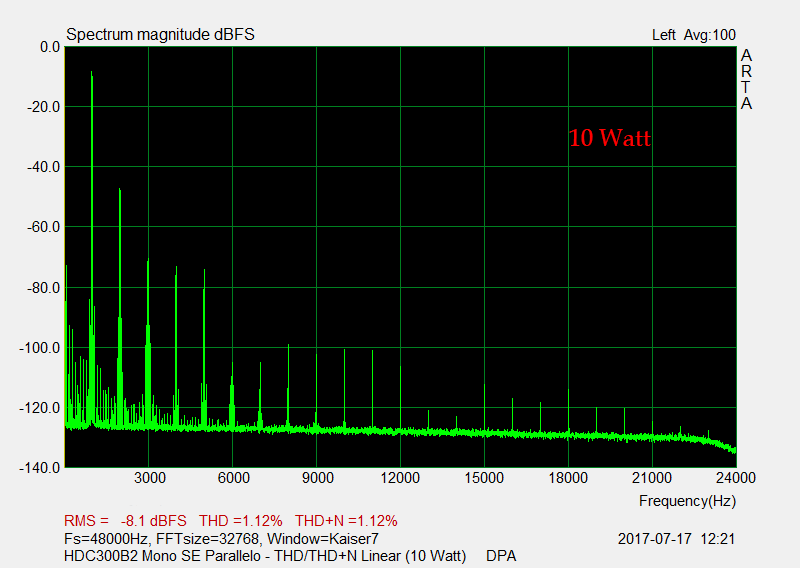Click the 'Avg:100' averaging label

click(710, 35)
